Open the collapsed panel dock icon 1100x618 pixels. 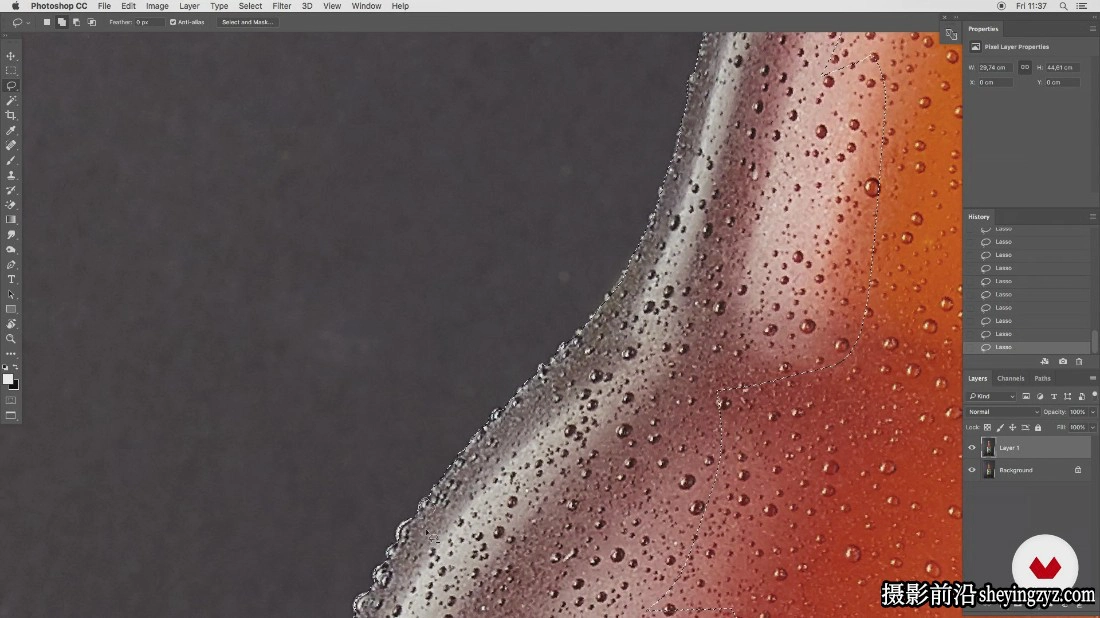tap(951, 34)
